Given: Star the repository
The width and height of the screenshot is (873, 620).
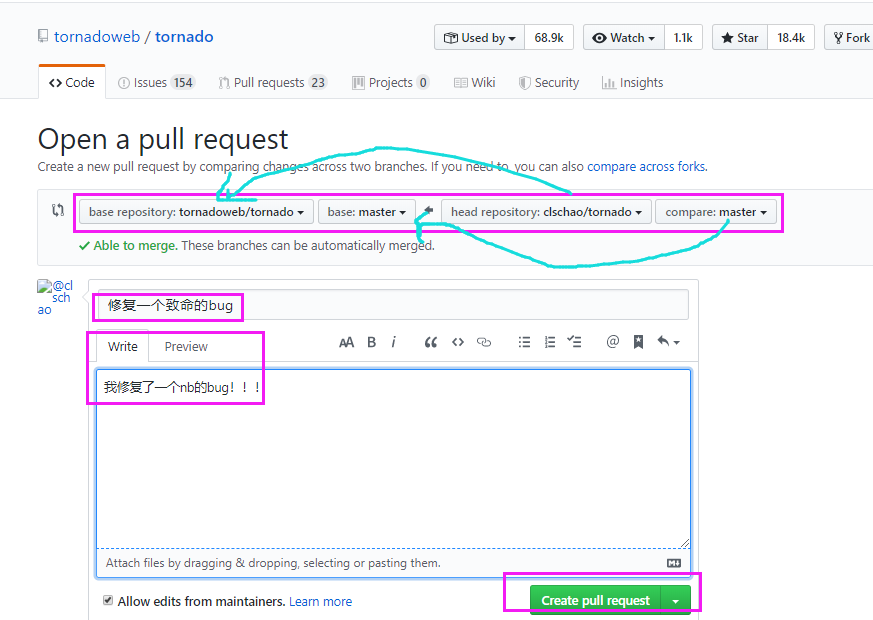Looking at the screenshot, I should tap(740, 38).
